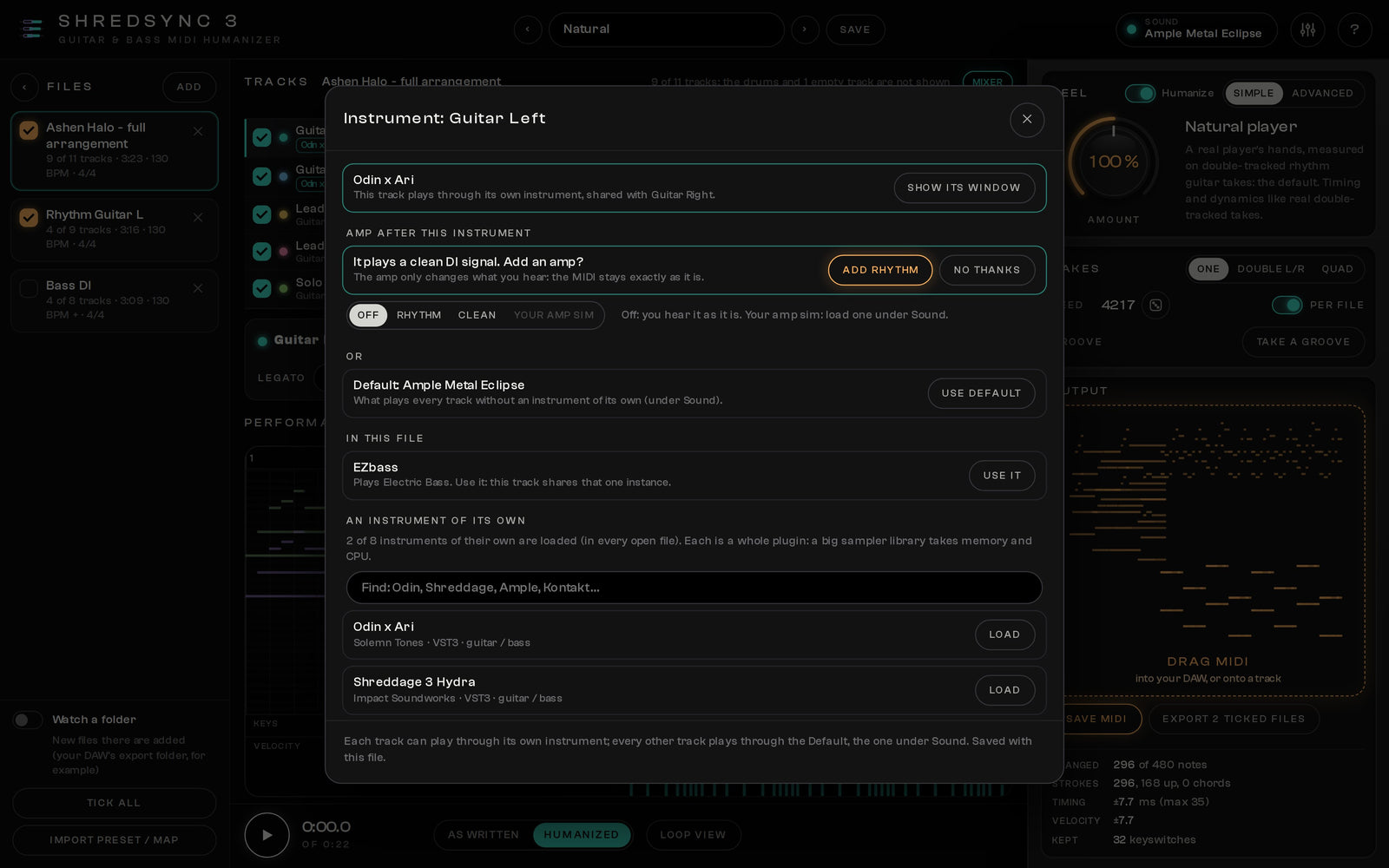Open the hamburger menu beside the ShredSync logo

tap(32, 29)
